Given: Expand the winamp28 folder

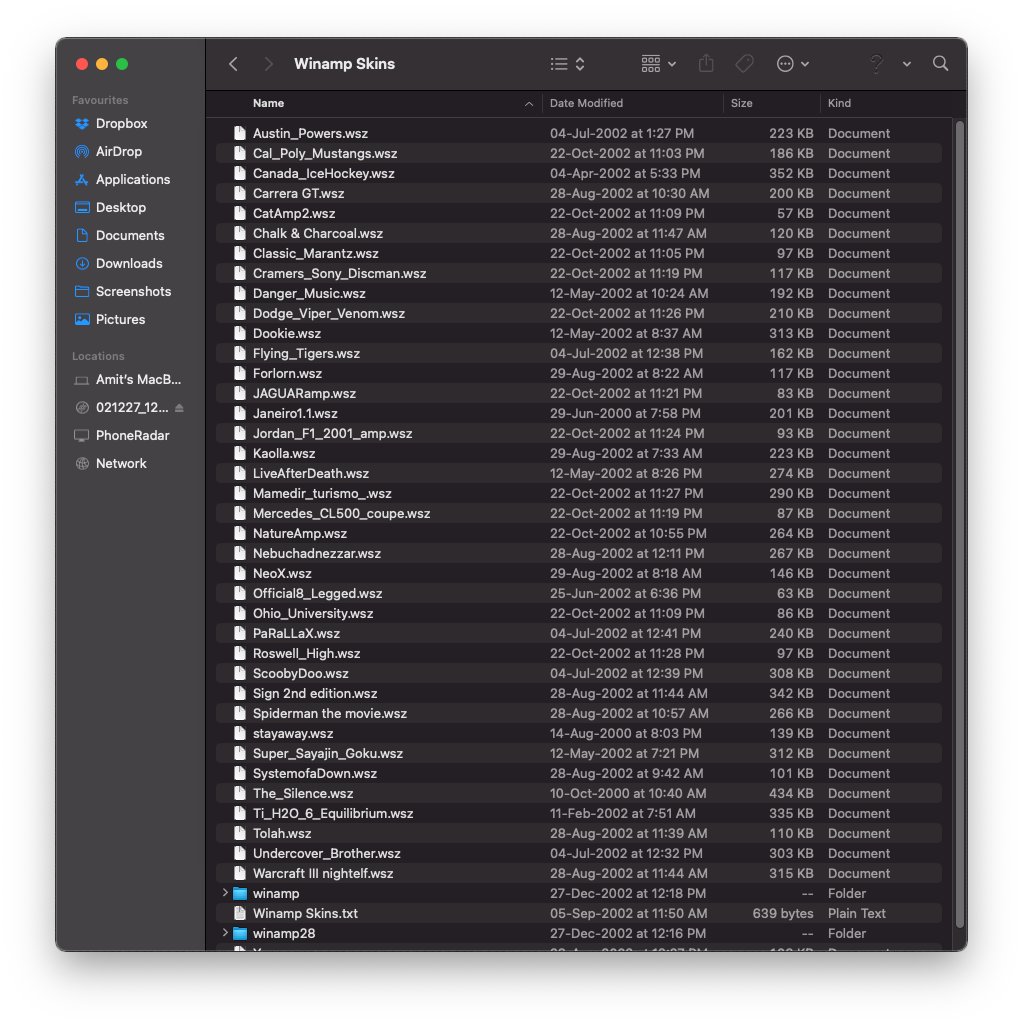Looking at the screenshot, I should 225,933.
